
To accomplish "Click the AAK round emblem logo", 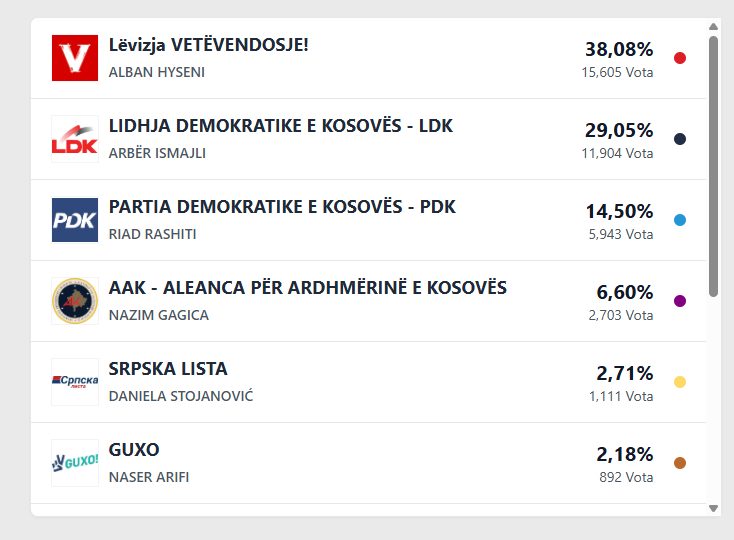I will pyautogui.click(x=75, y=301).
